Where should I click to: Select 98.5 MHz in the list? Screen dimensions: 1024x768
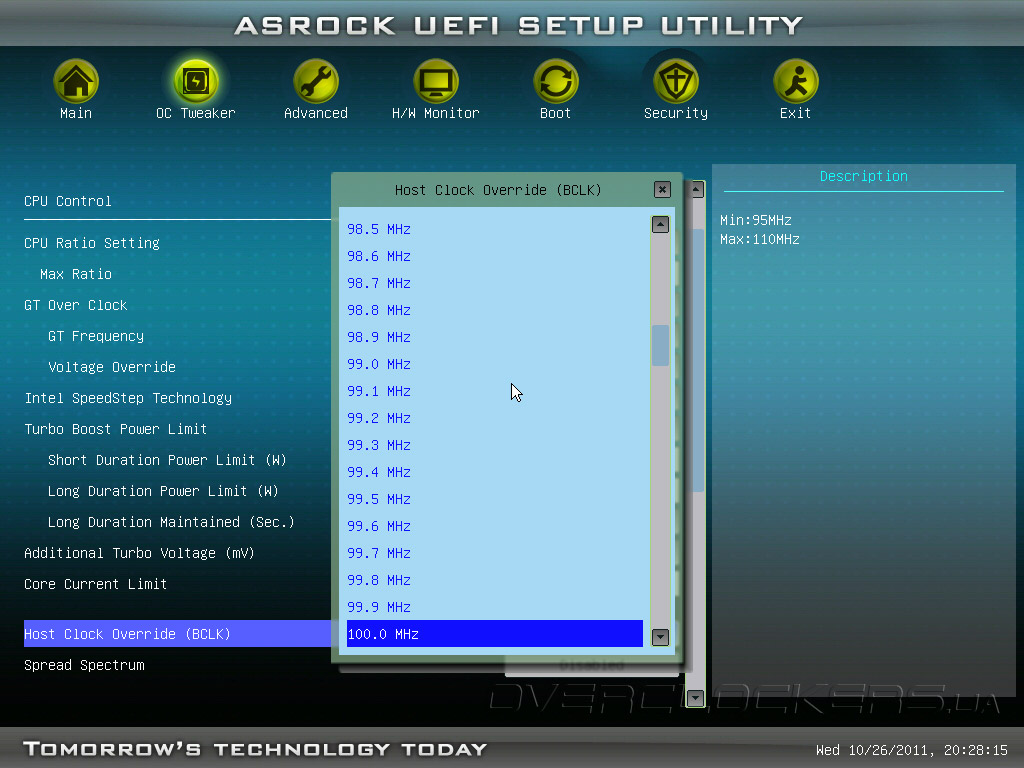(x=379, y=229)
